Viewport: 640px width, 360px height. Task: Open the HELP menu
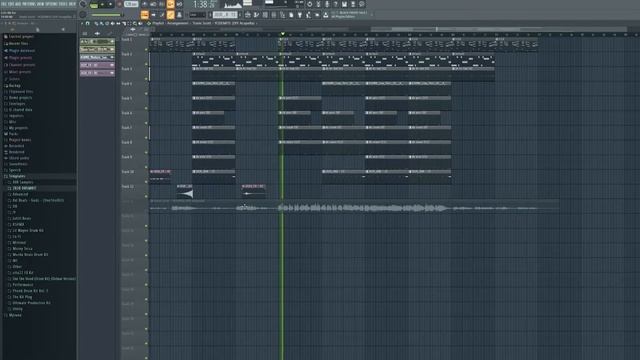coord(73,4)
